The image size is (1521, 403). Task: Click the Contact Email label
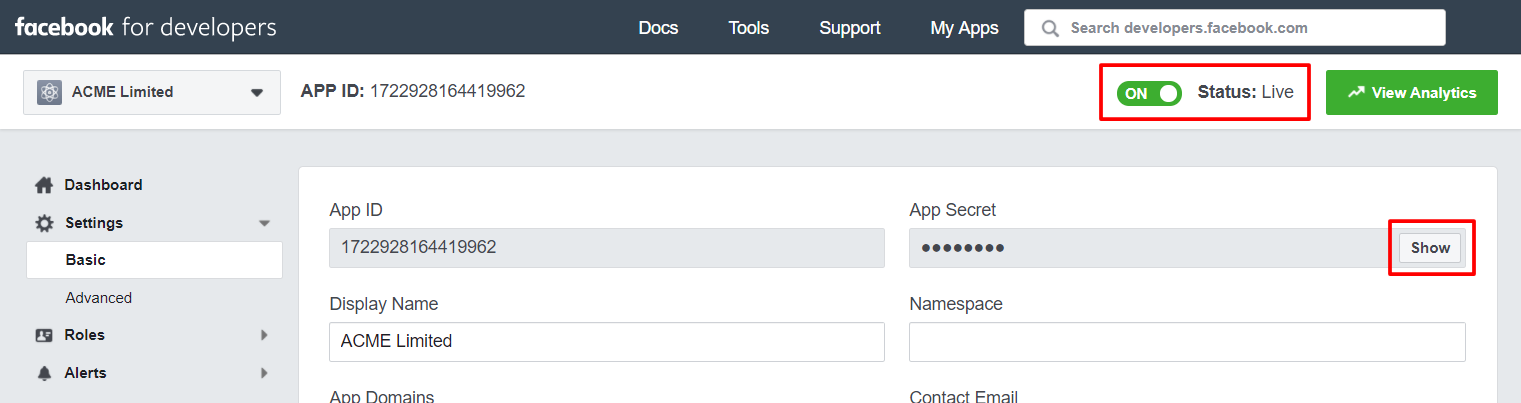coord(964,396)
